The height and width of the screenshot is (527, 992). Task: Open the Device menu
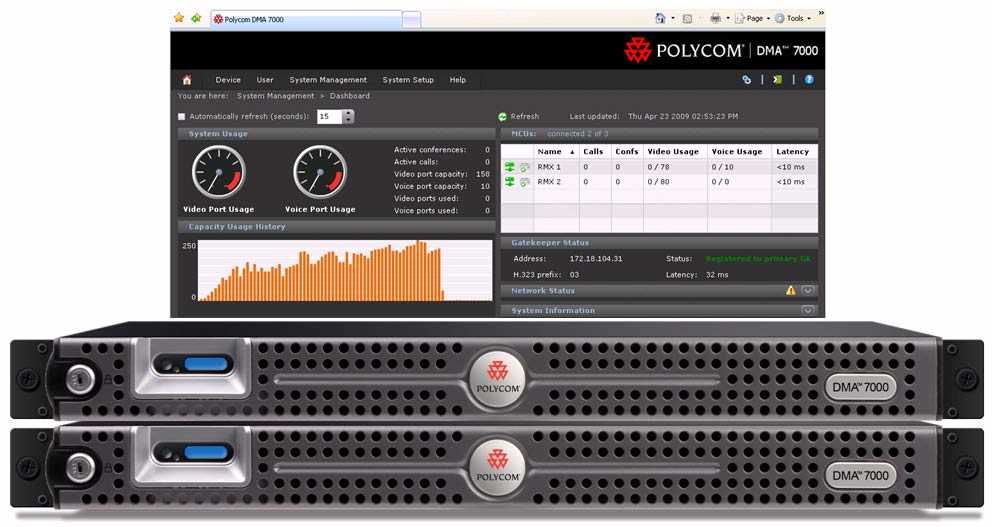click(x=228, y=80)
